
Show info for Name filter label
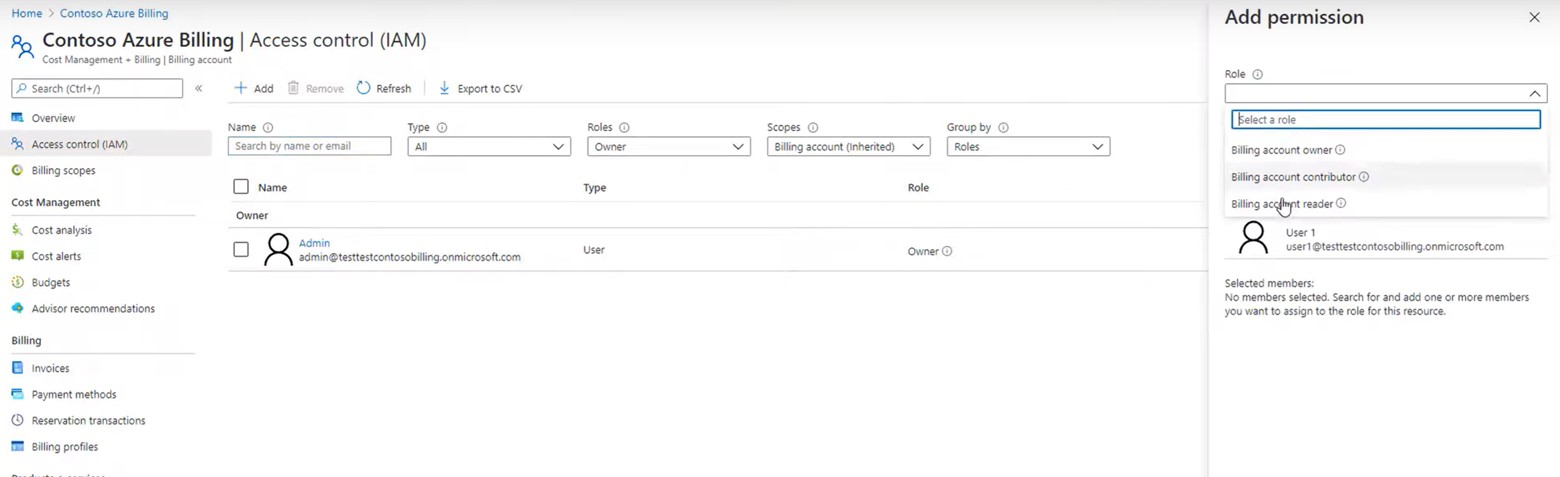268,128
